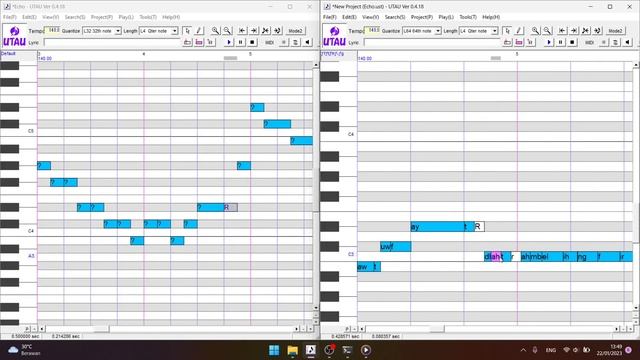Click the vertical scroll down arrow in New Project window
This screenshot has width=640, height=360.
click(x=636, y=308)
